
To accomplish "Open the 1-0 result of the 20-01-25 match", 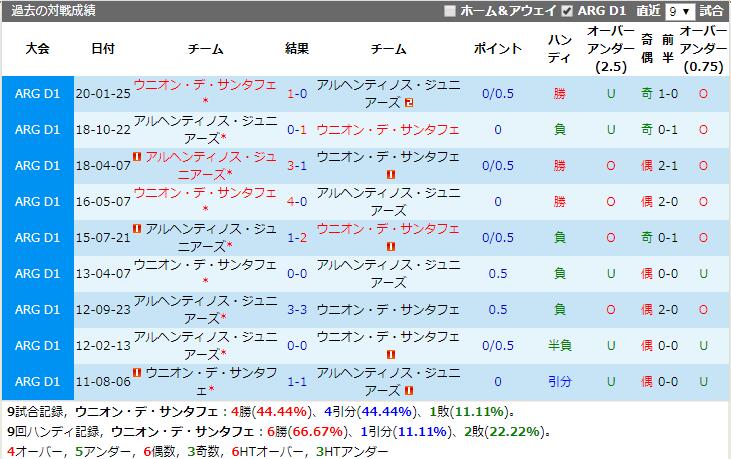I will [297, 94].
